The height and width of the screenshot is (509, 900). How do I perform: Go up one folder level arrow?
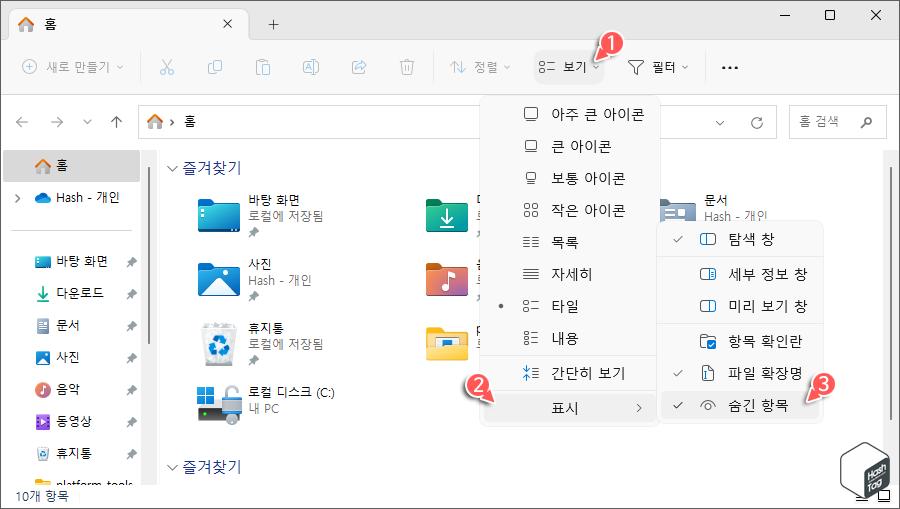click(117, 122)
